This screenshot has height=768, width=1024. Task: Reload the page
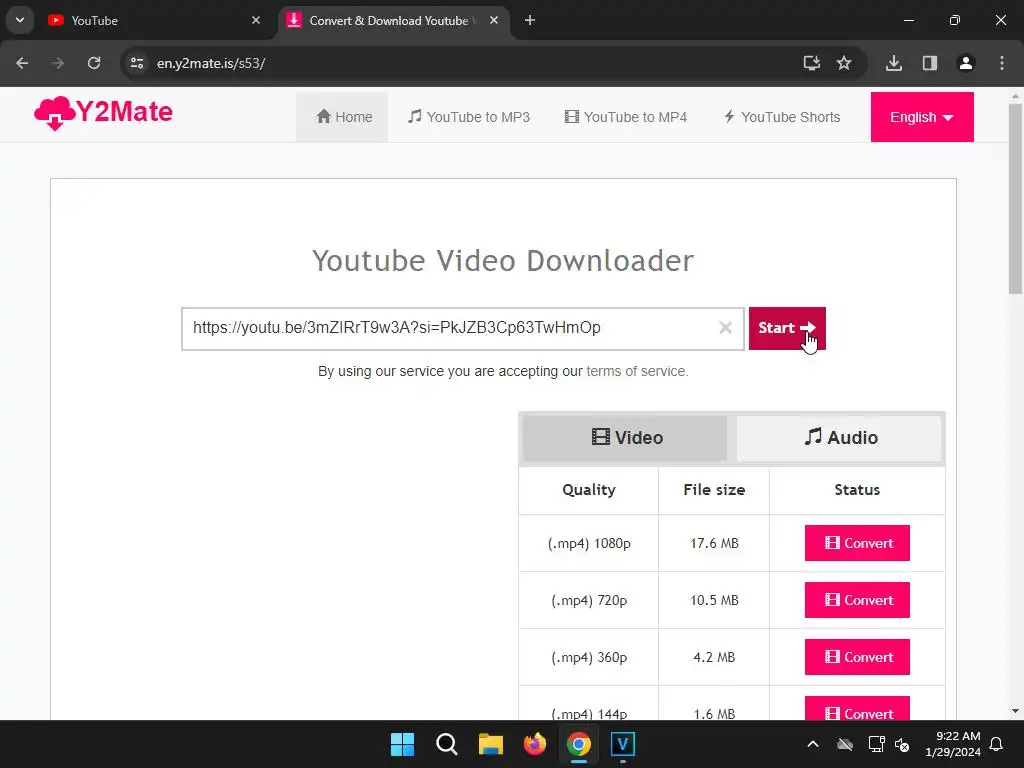[x=94, y=63]
